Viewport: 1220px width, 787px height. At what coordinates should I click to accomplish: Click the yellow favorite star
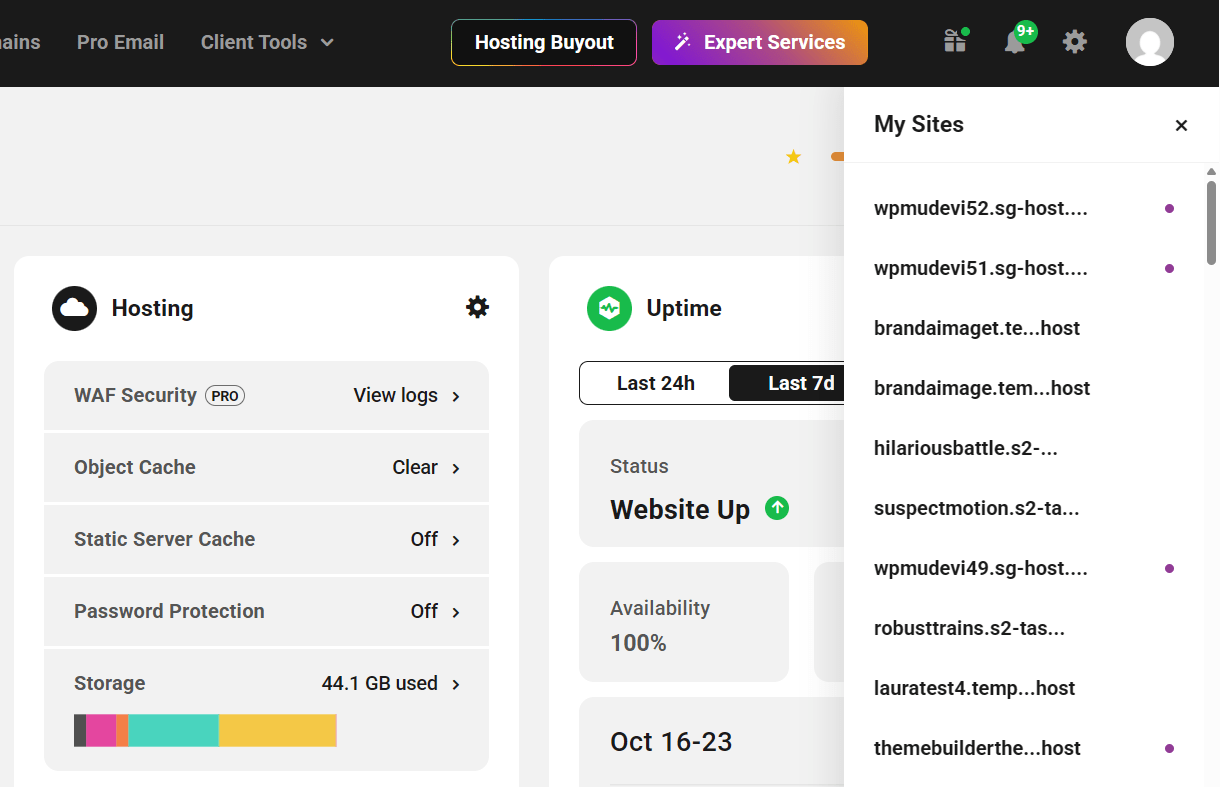pos(793,157)
